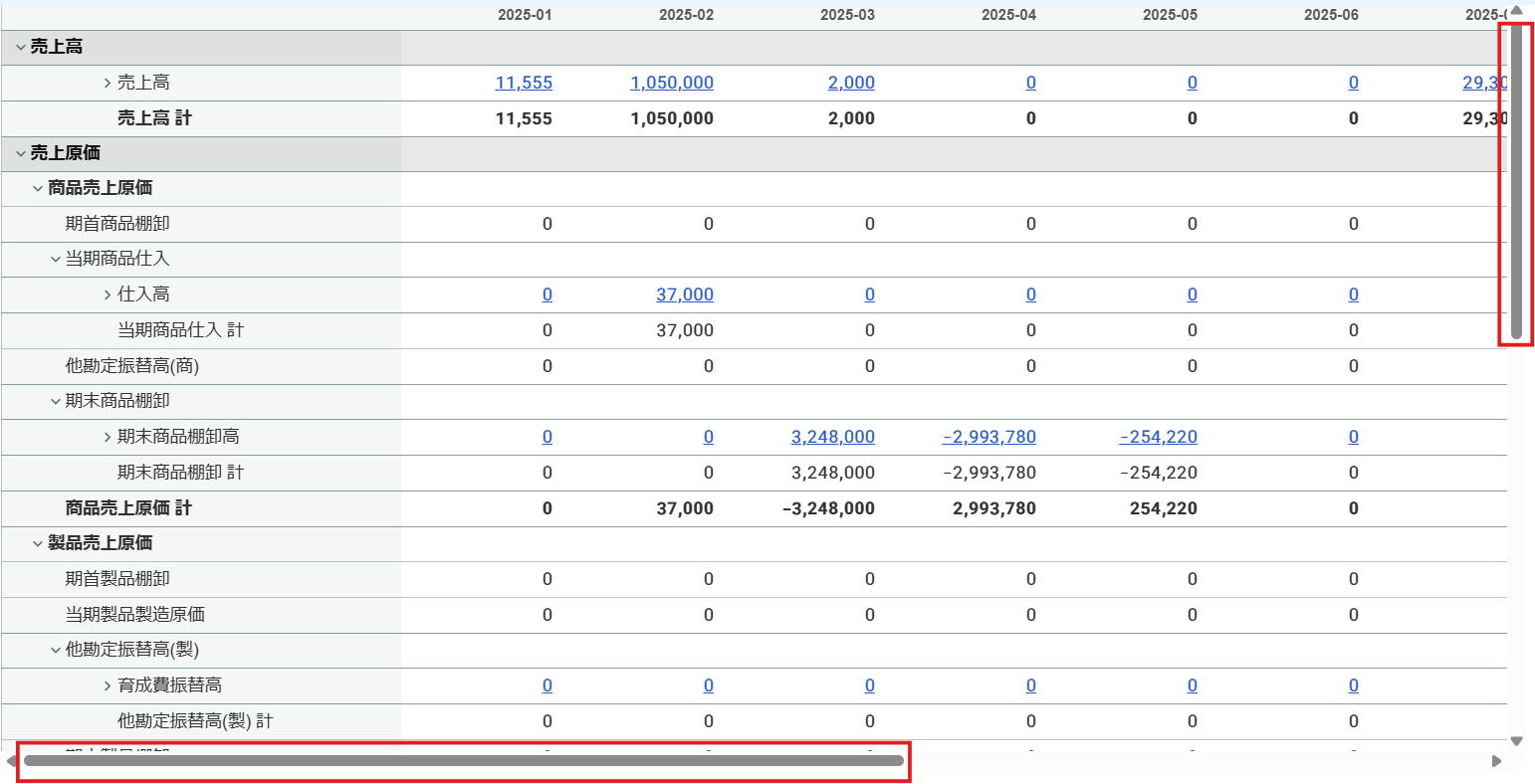Open the -2,993,780 link
This screenshot has height=784, width=1535.
point(989,437)
